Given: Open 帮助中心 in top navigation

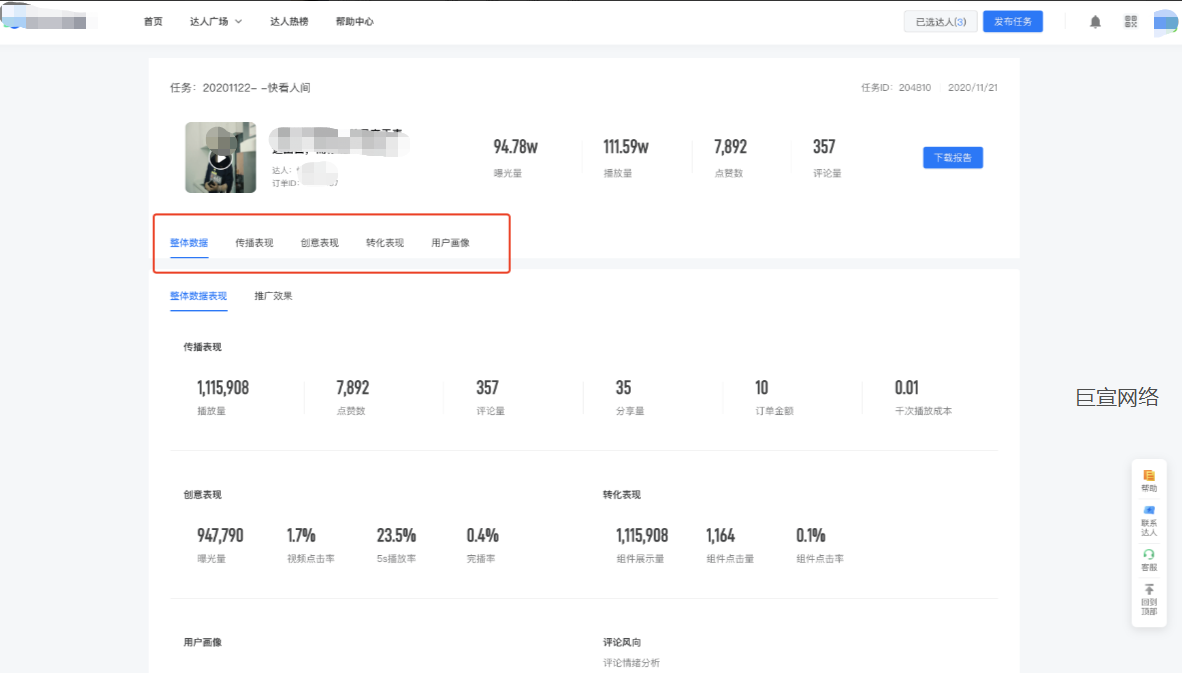Looking at the screenshot, I should tap(354, 21).
